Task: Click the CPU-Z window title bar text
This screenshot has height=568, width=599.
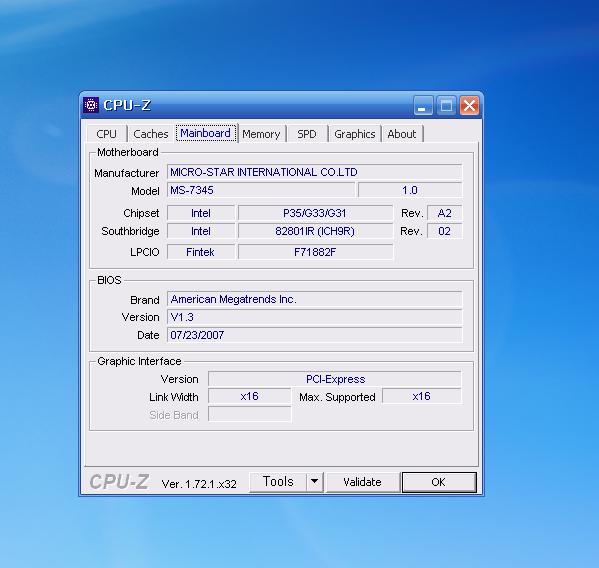Action: click(127, 105)
